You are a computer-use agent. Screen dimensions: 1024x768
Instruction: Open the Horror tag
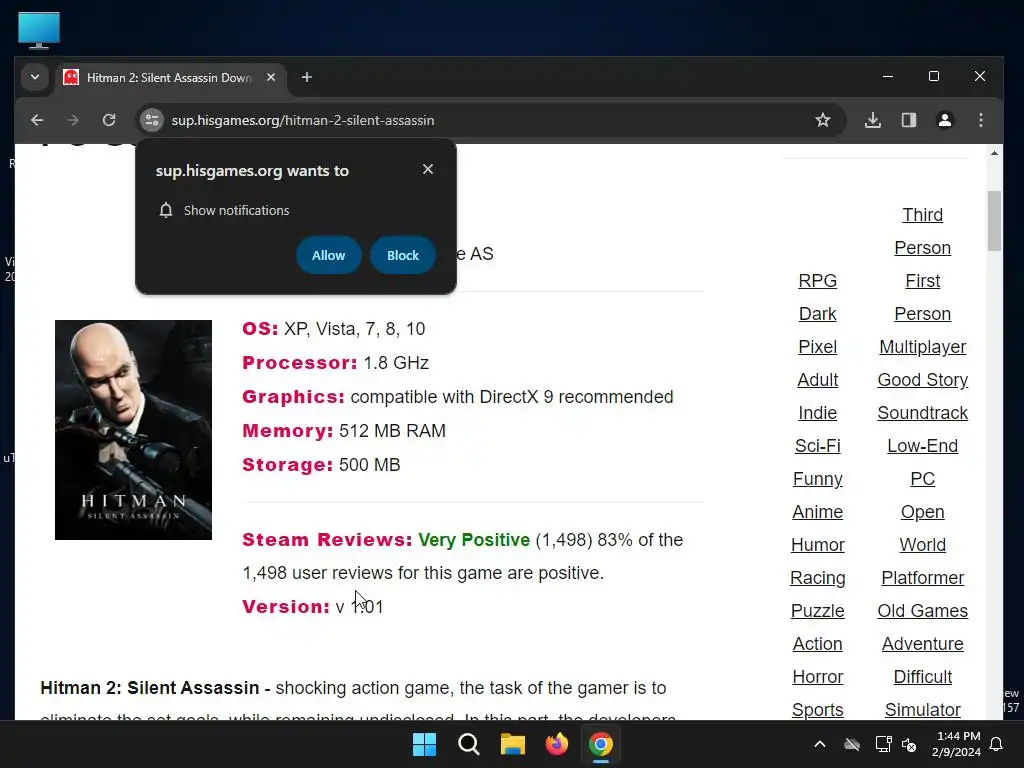pos(818,677)
